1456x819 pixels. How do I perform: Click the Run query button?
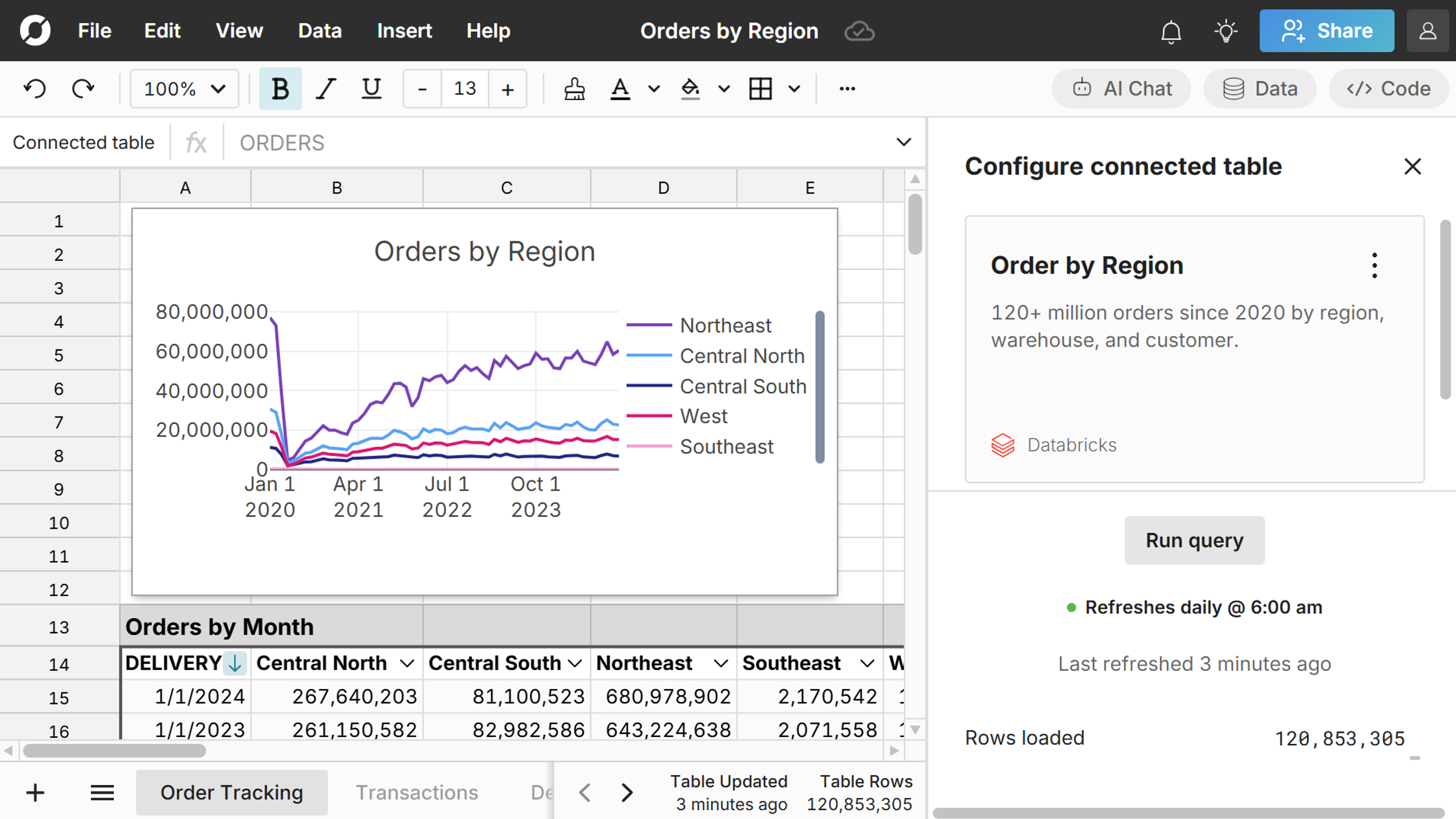(x=1194, y=541)
